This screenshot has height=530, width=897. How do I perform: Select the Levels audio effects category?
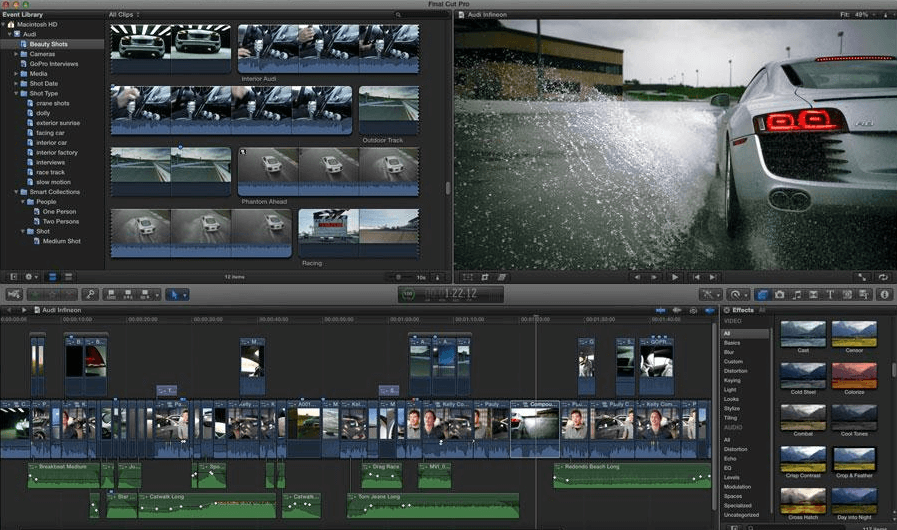point(732,477)
